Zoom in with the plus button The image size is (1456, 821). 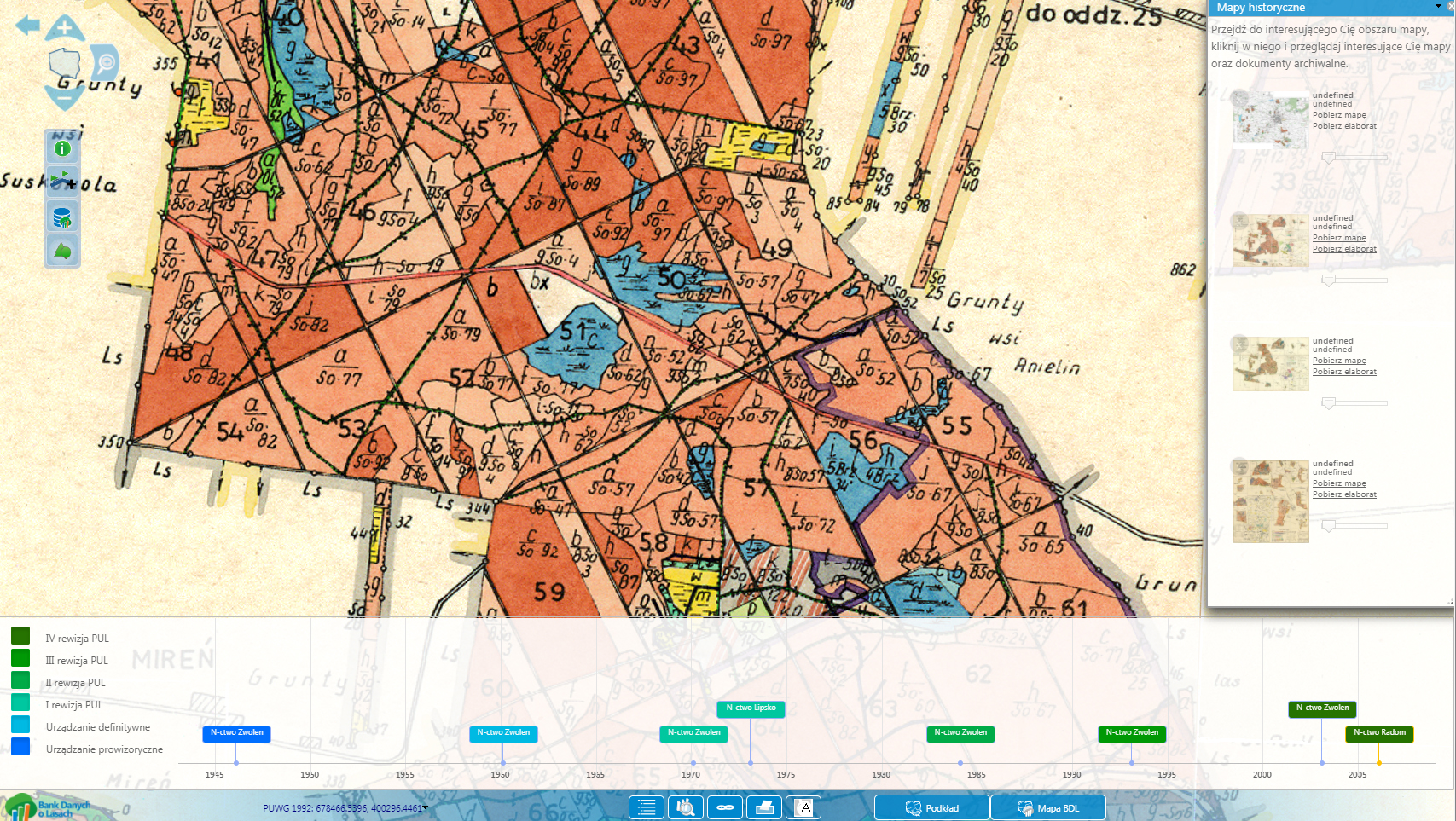pyautogui.click(x=65, y=28)
